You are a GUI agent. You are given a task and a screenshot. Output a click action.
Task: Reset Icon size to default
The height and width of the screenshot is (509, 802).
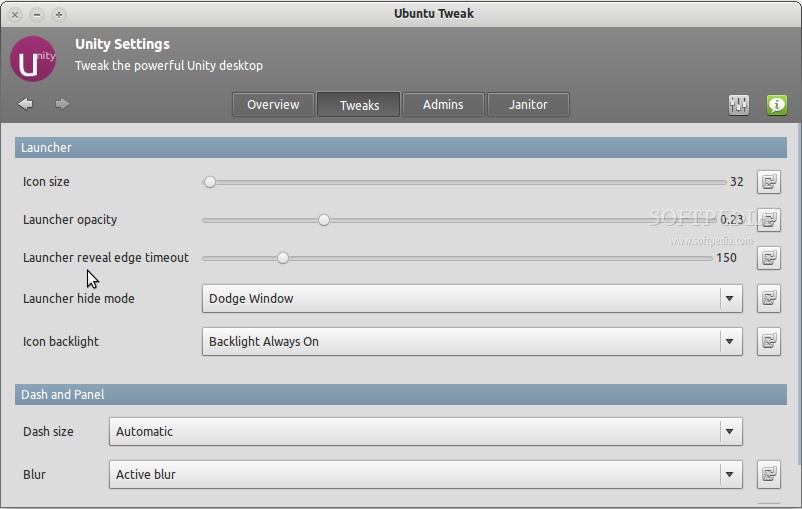coord(769,182)
